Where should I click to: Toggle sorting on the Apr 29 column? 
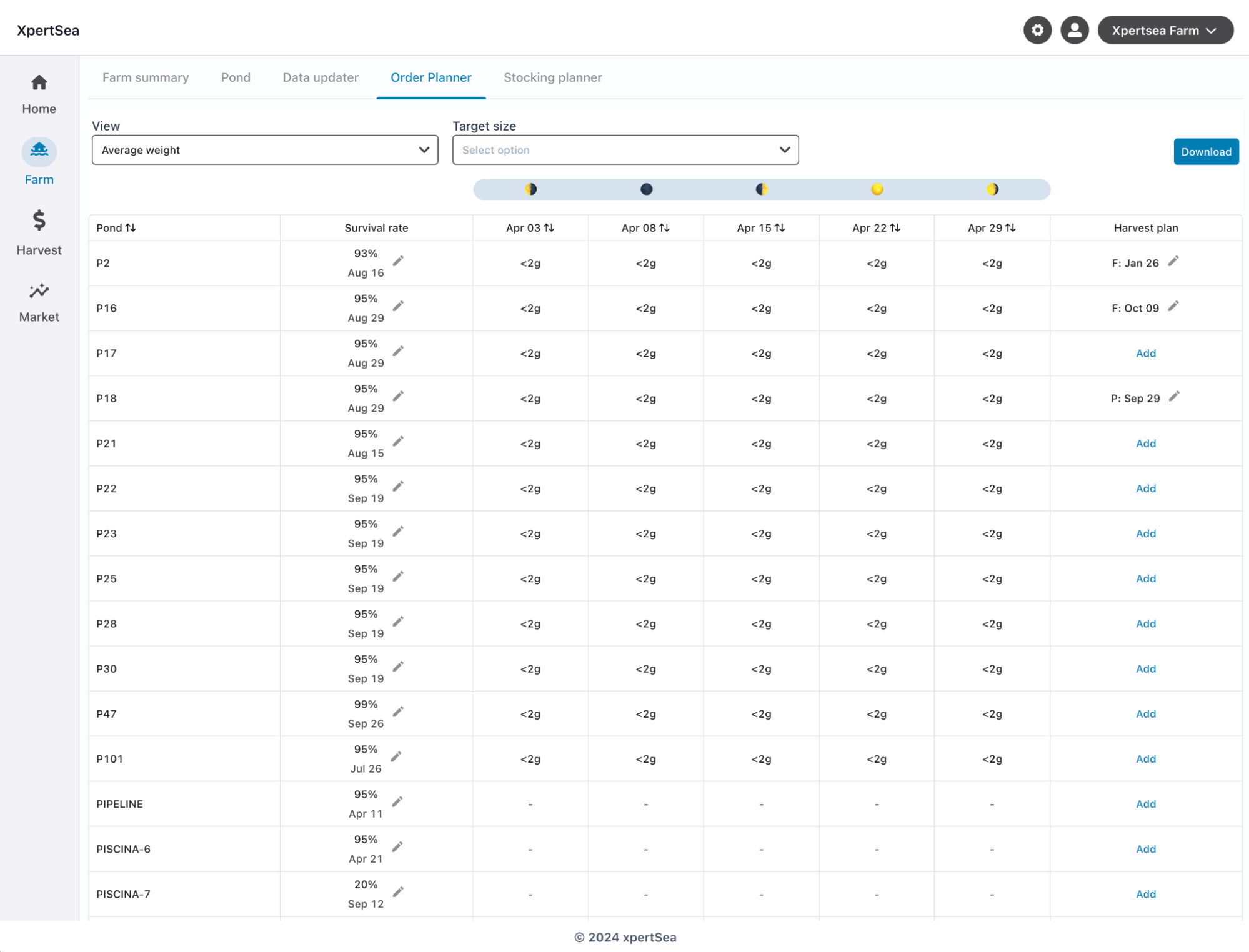click(1011, 227)
